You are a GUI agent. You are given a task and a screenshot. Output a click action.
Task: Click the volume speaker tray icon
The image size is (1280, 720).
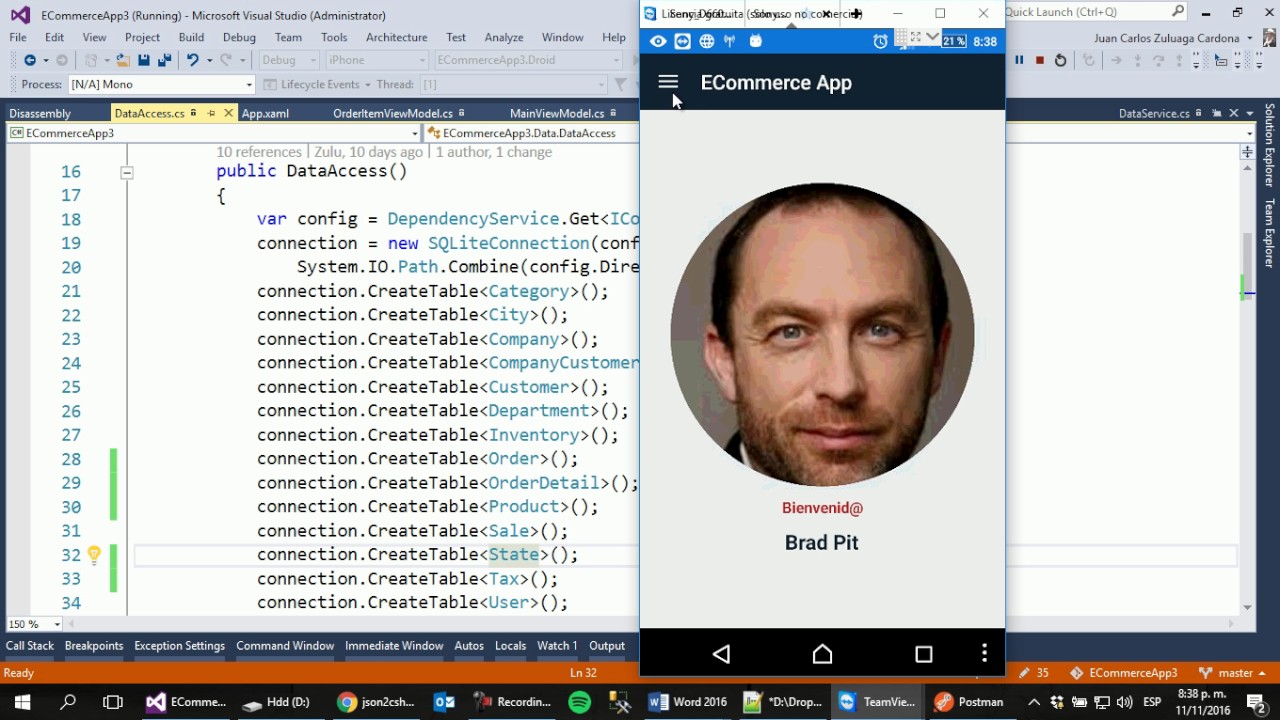[x=1125, y=702]
